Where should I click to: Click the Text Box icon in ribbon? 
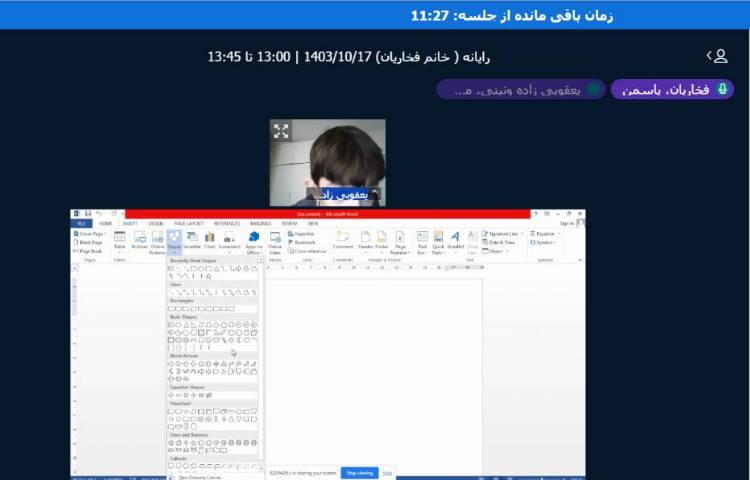[422, 242]
